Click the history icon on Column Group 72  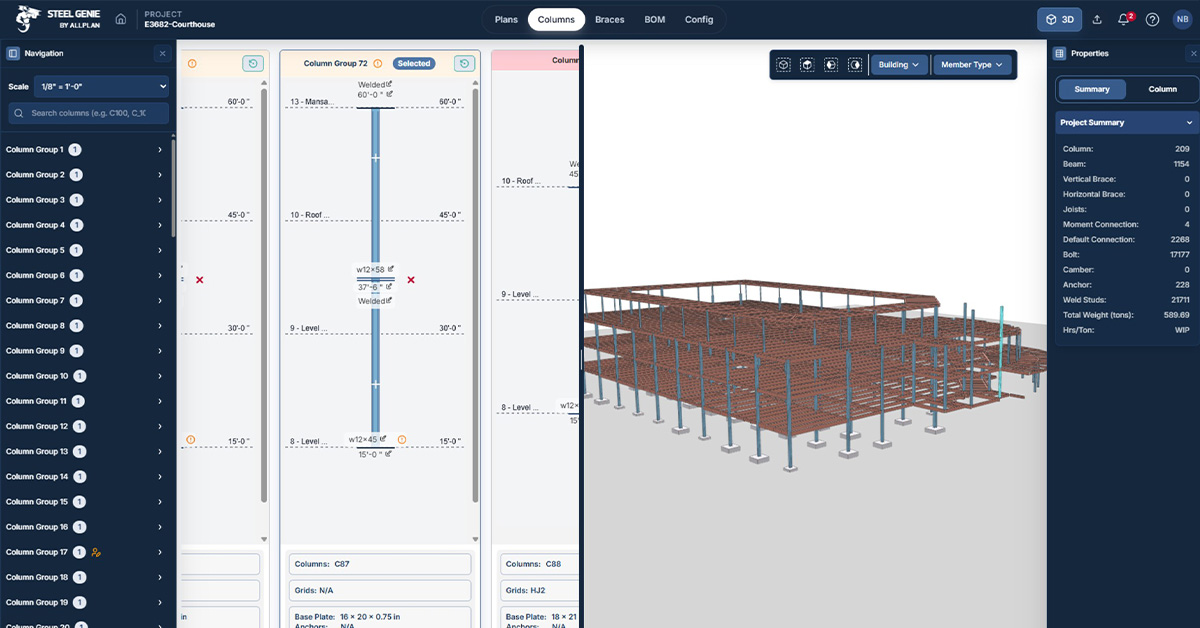464,63
